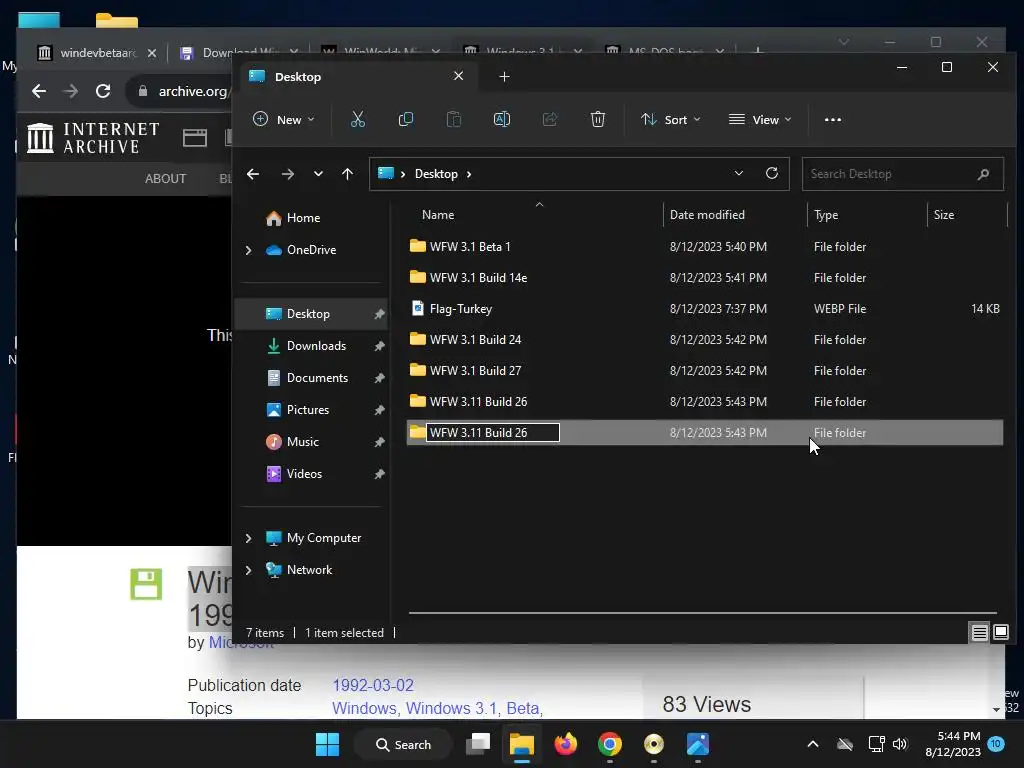Expand Network in navigation pane
The height and width of the screenshot is (768, 1024).
[x=248, y=570]
